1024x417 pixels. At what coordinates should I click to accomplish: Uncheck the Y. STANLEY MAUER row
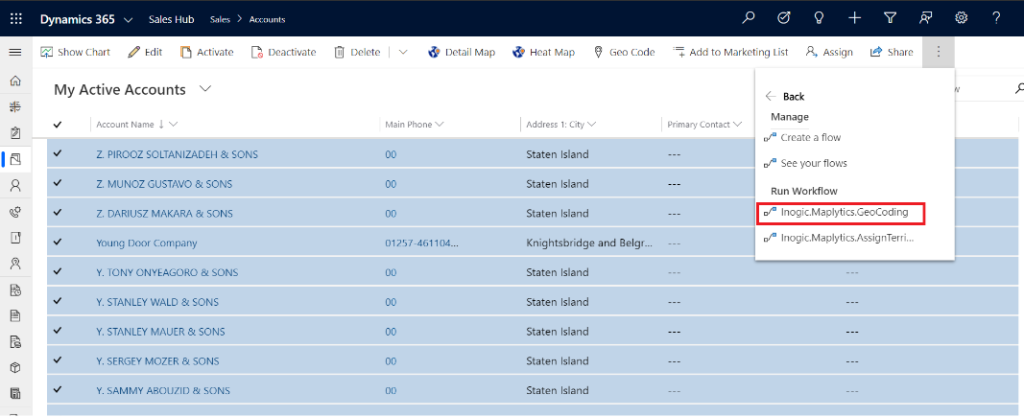pos(57,331)
